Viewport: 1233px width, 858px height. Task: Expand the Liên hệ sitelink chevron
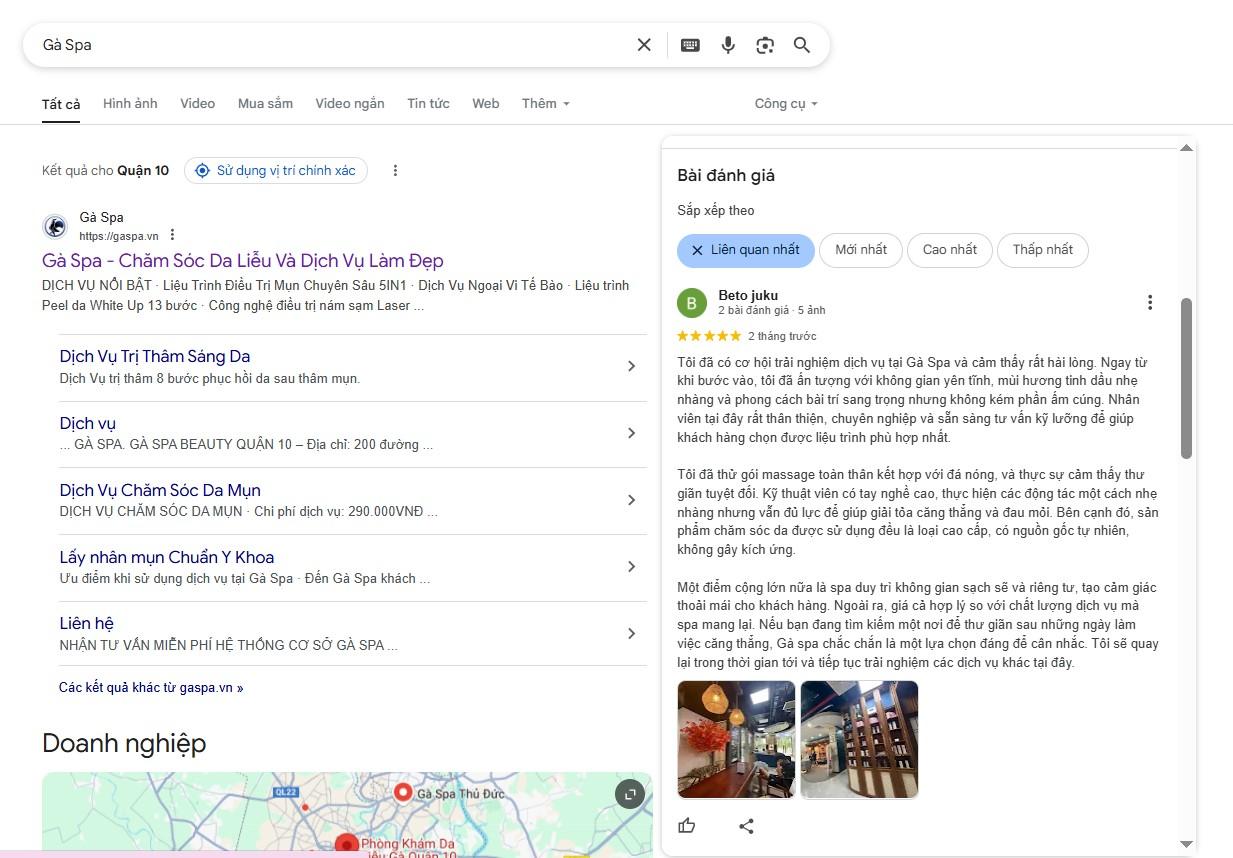pyautogui.click(x=631, y=633)
